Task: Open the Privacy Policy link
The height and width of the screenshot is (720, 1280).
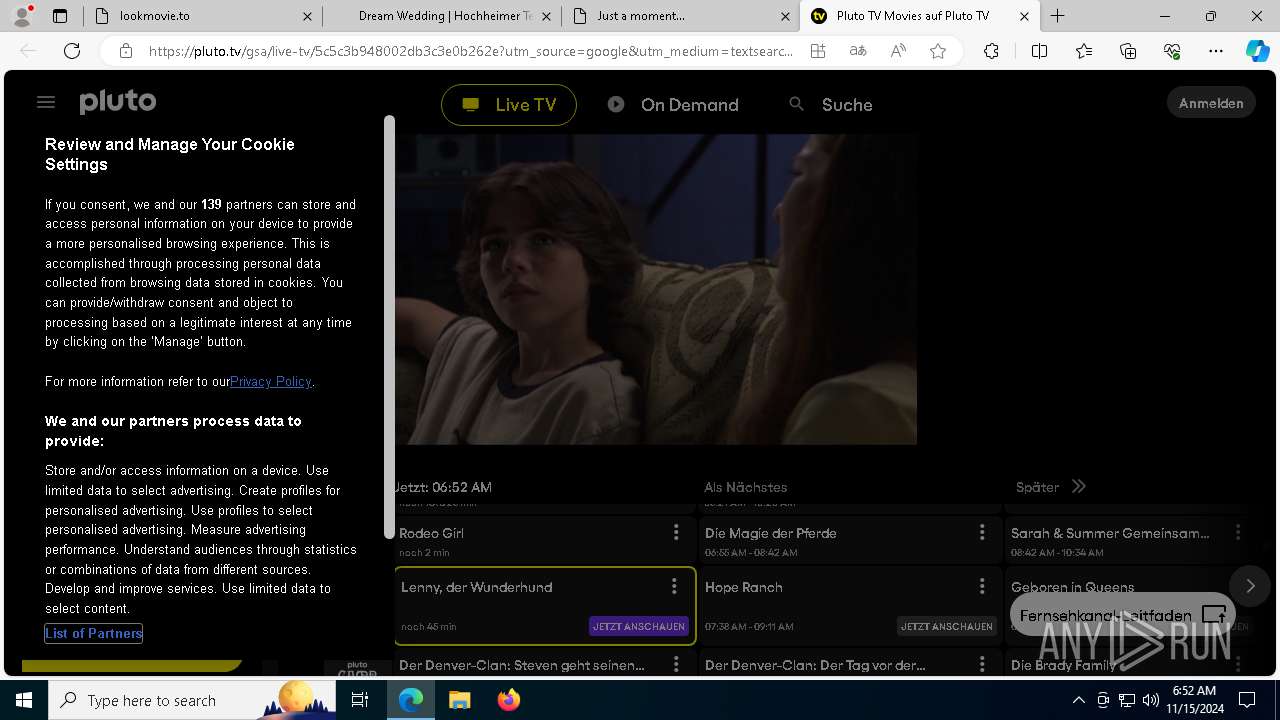Action: coord(271,381)
